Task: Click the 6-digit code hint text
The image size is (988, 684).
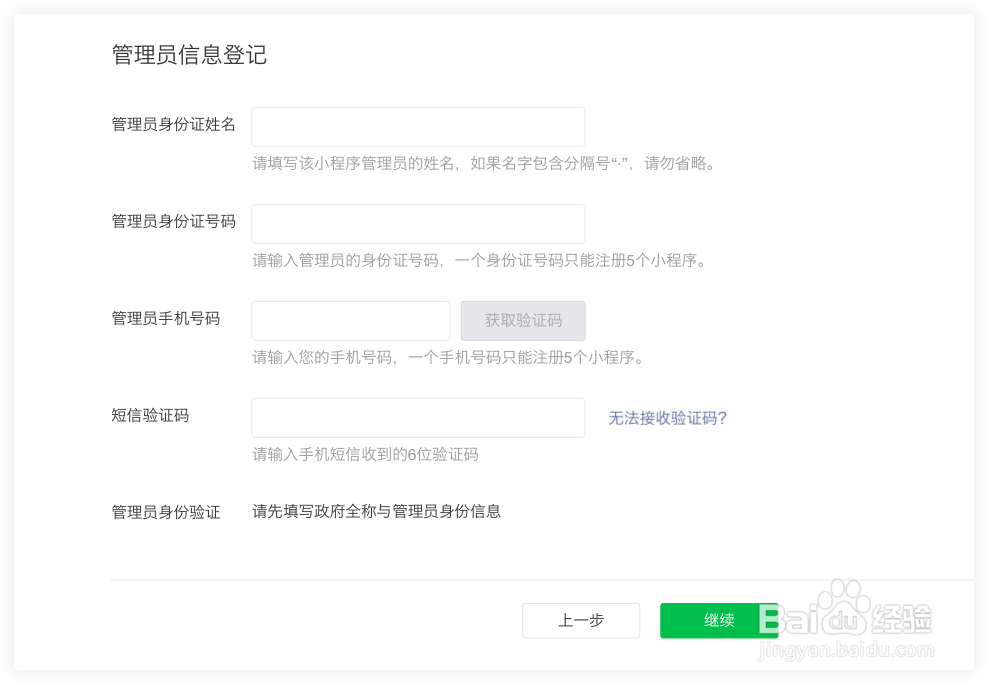Action: [x=363, y=454]
